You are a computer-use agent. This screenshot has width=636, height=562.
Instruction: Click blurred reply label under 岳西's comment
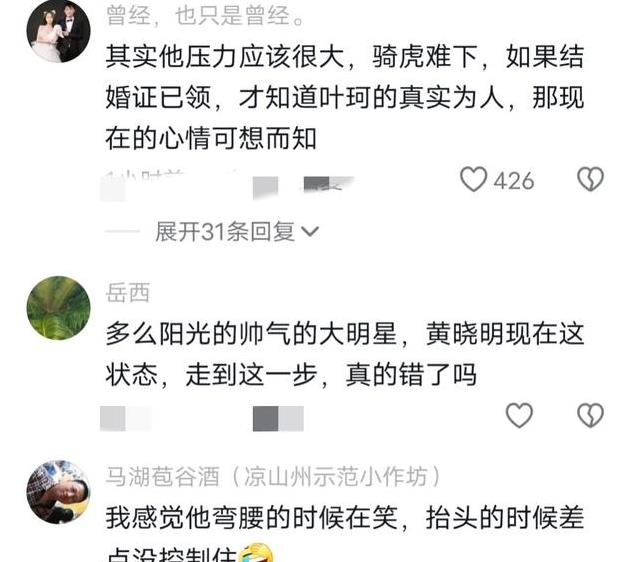point(278,418)
